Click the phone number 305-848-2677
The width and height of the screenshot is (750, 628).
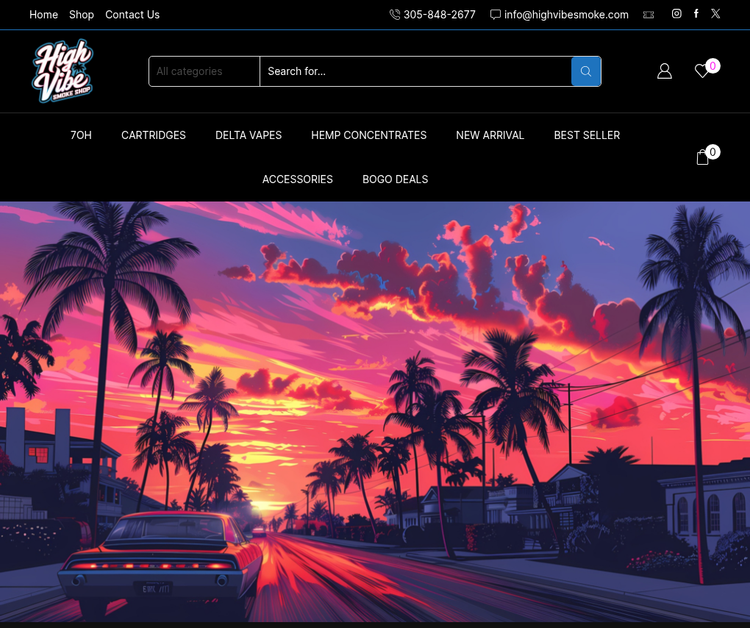pos(439,15)
